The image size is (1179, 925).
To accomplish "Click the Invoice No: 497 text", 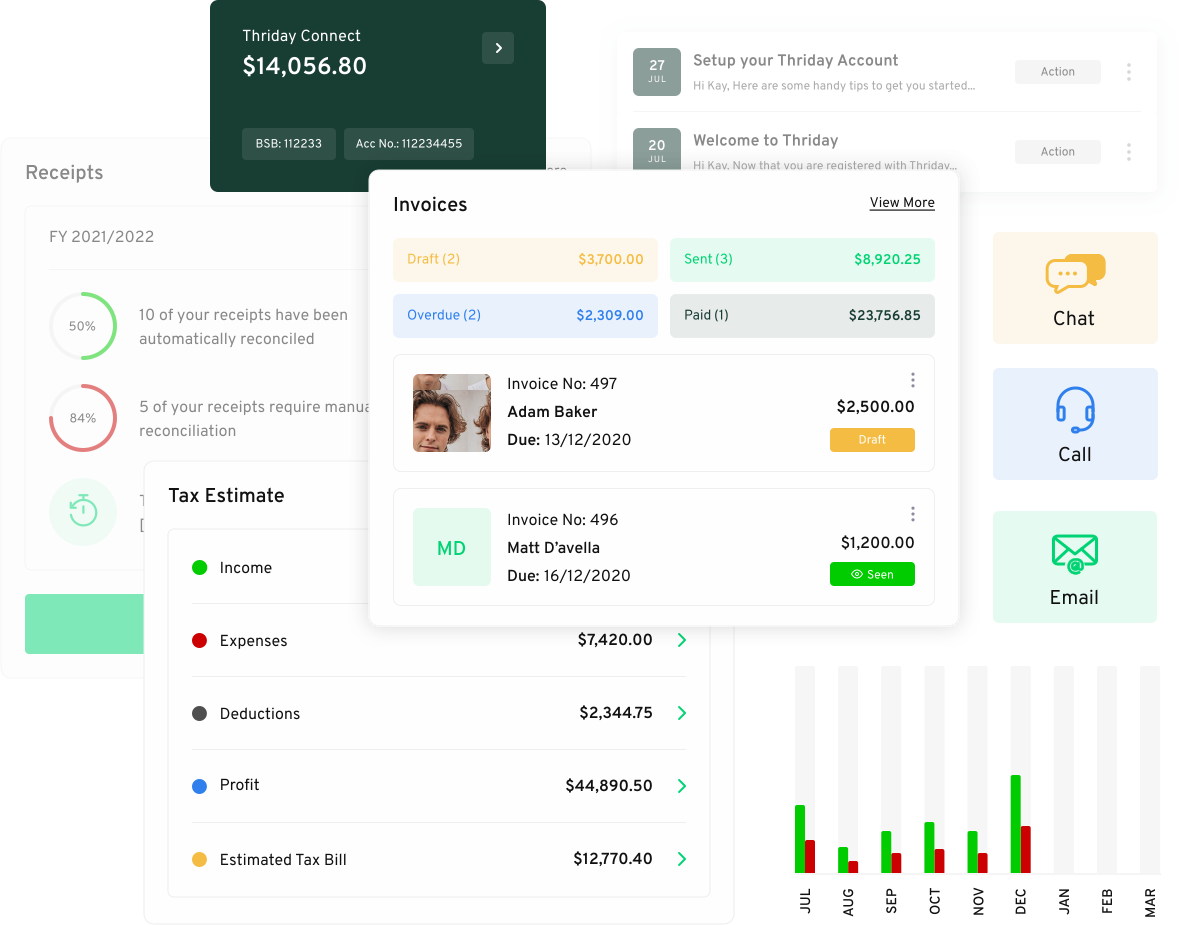I will click(x=562, y=384).
